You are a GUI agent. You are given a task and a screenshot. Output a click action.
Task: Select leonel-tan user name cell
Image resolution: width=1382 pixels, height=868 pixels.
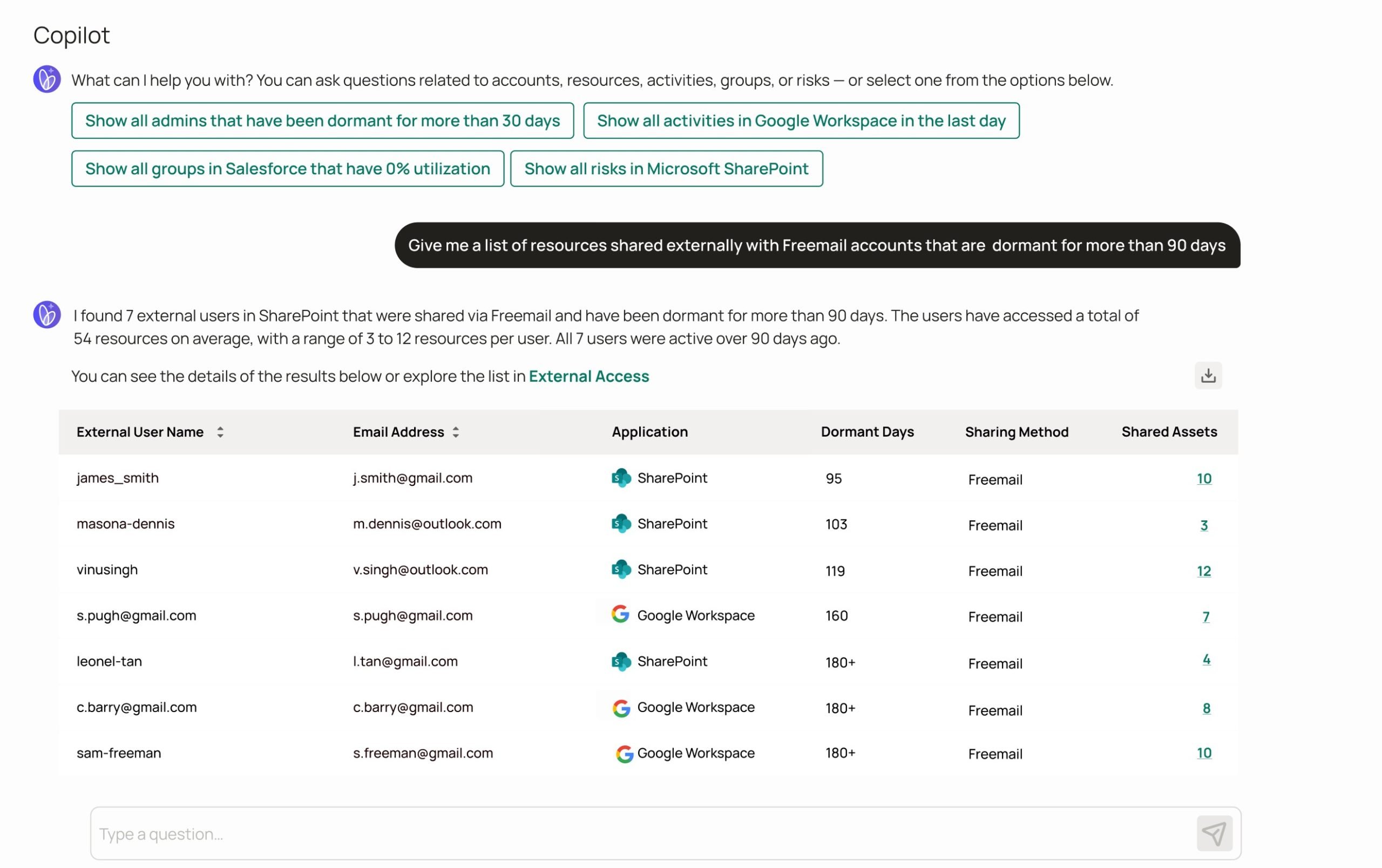point(109,661)
